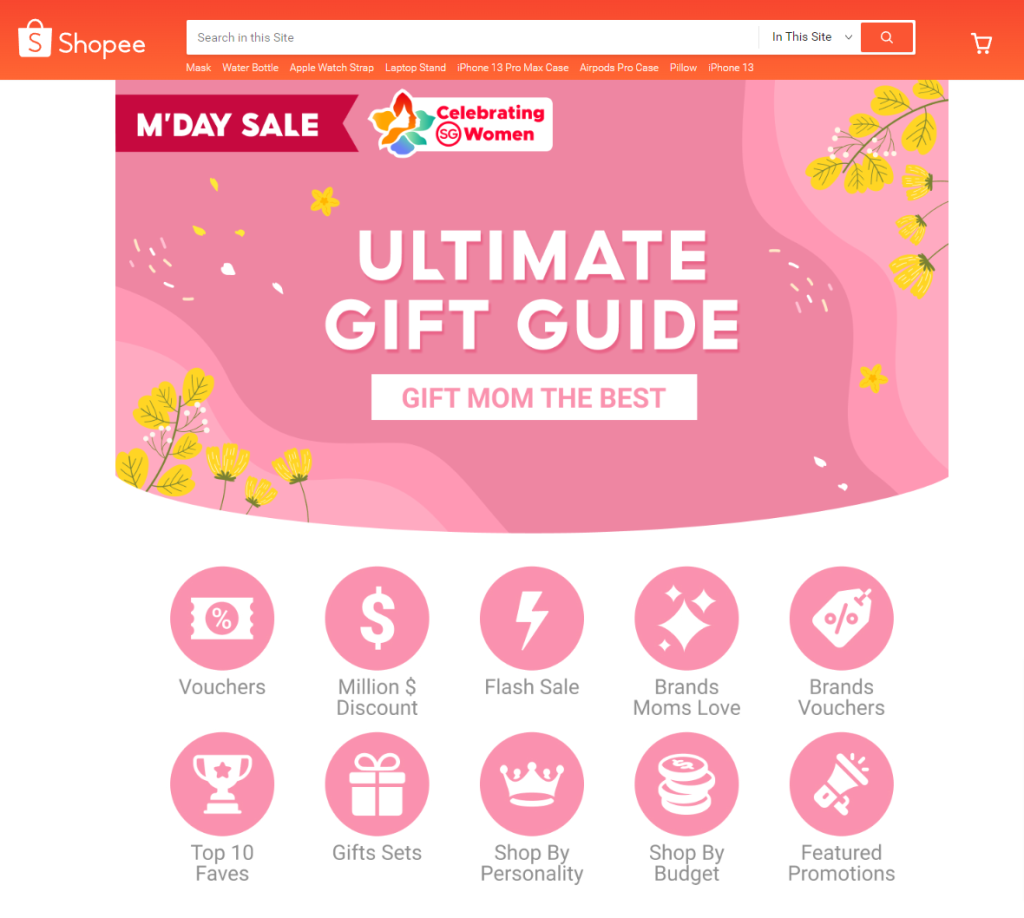Open the Gifts Sets gift box icon

point(377,783)
